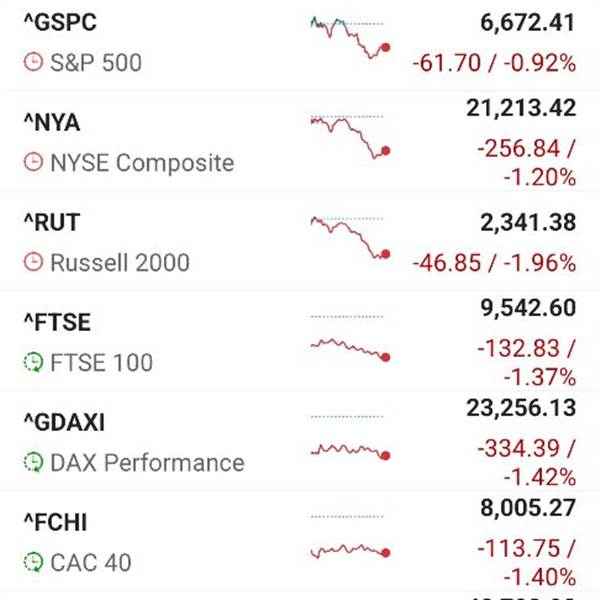Click the Russell 2000 sparkline chart

click(x=350, y=238)
